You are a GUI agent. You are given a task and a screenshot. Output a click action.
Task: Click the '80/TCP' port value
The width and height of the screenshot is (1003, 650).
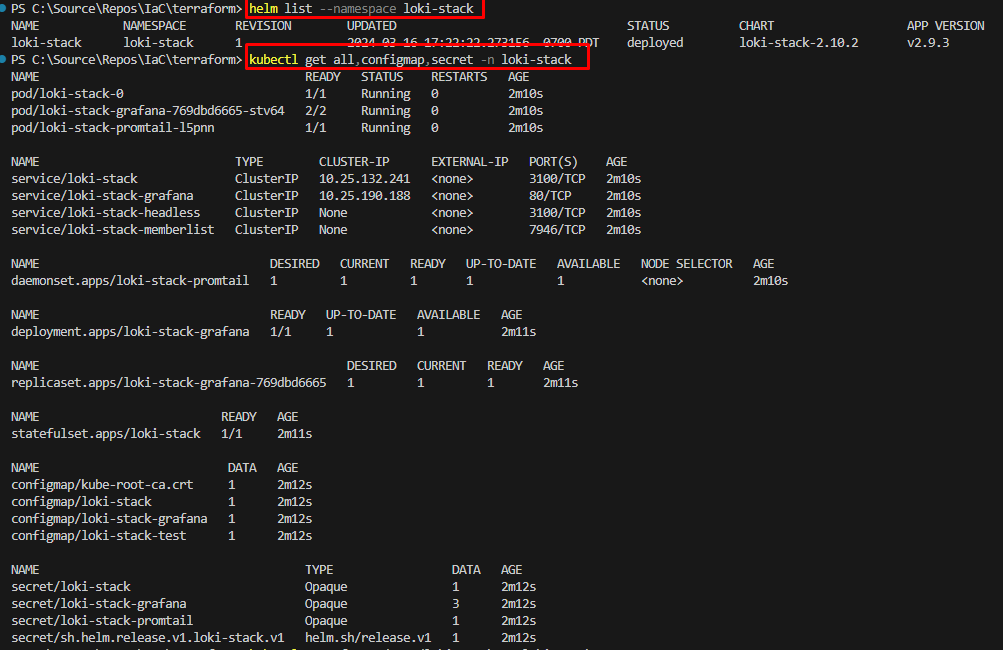(550, 196)
